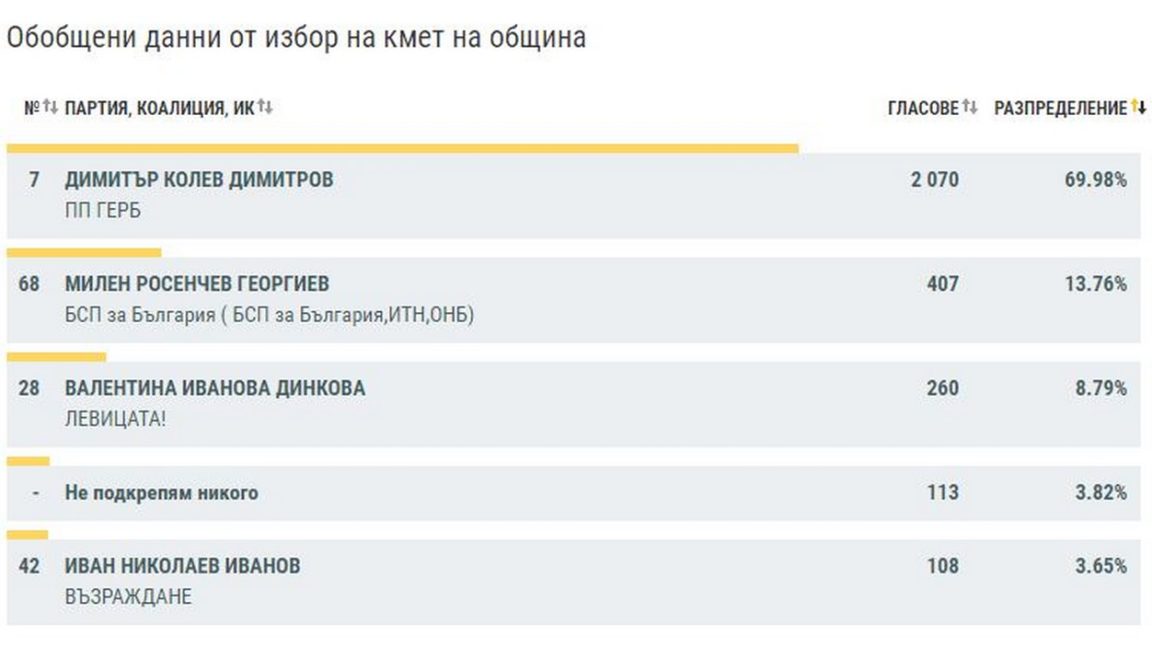1152x648 pixels.
Task: Click the sort arrows beside ГЛАСОВЕ
Action: (969, 108)
